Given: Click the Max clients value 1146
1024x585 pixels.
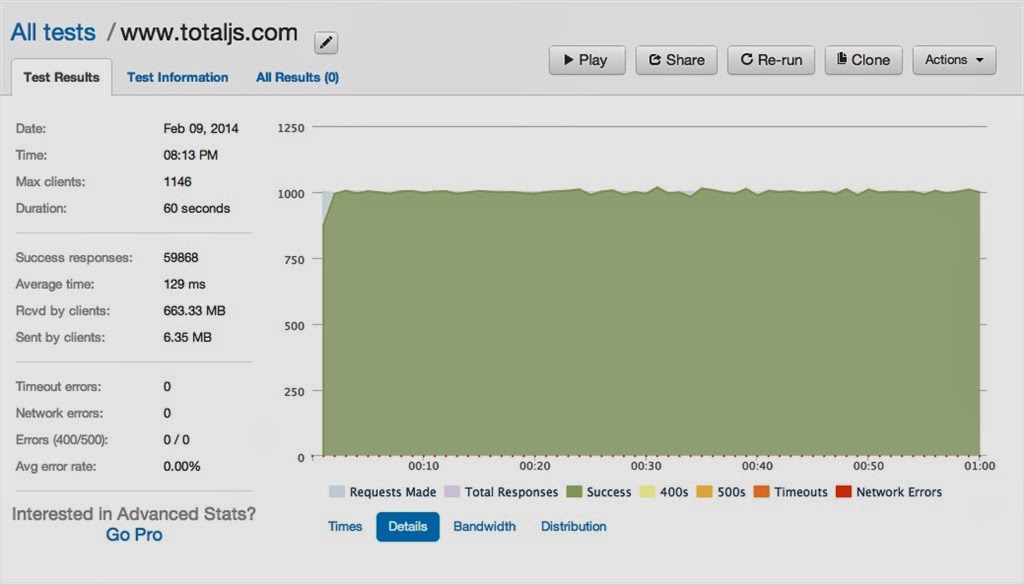Looking at the screenshot, I should pos(177,182).
